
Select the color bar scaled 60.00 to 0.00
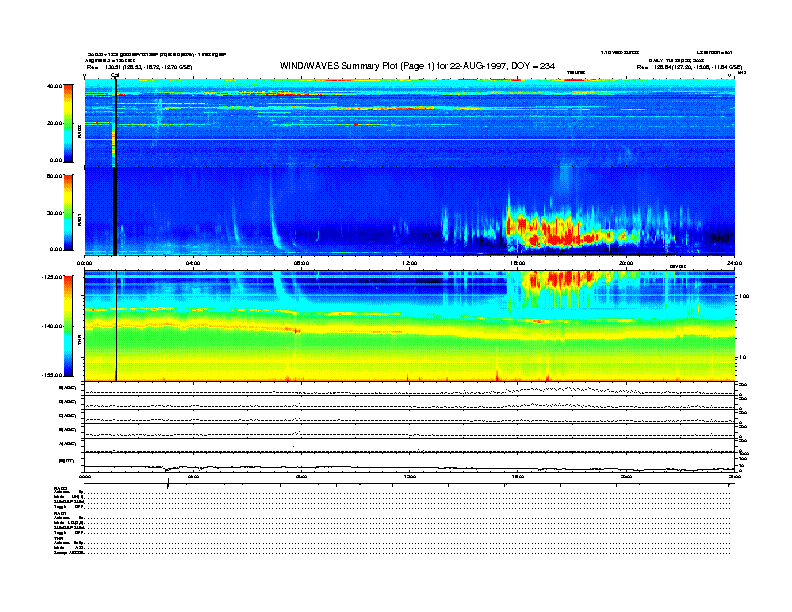point(68,212)
